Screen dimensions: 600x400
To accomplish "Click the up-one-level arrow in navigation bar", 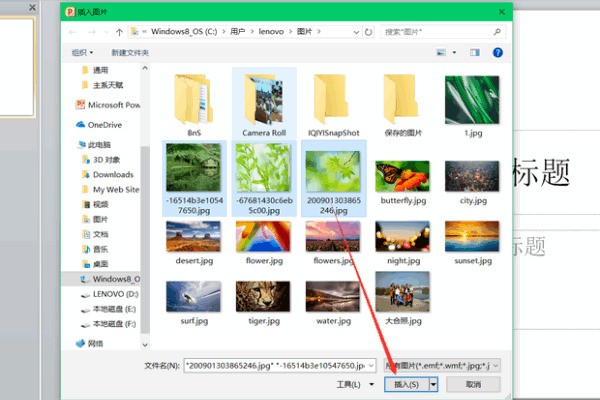I will point(120,31).
